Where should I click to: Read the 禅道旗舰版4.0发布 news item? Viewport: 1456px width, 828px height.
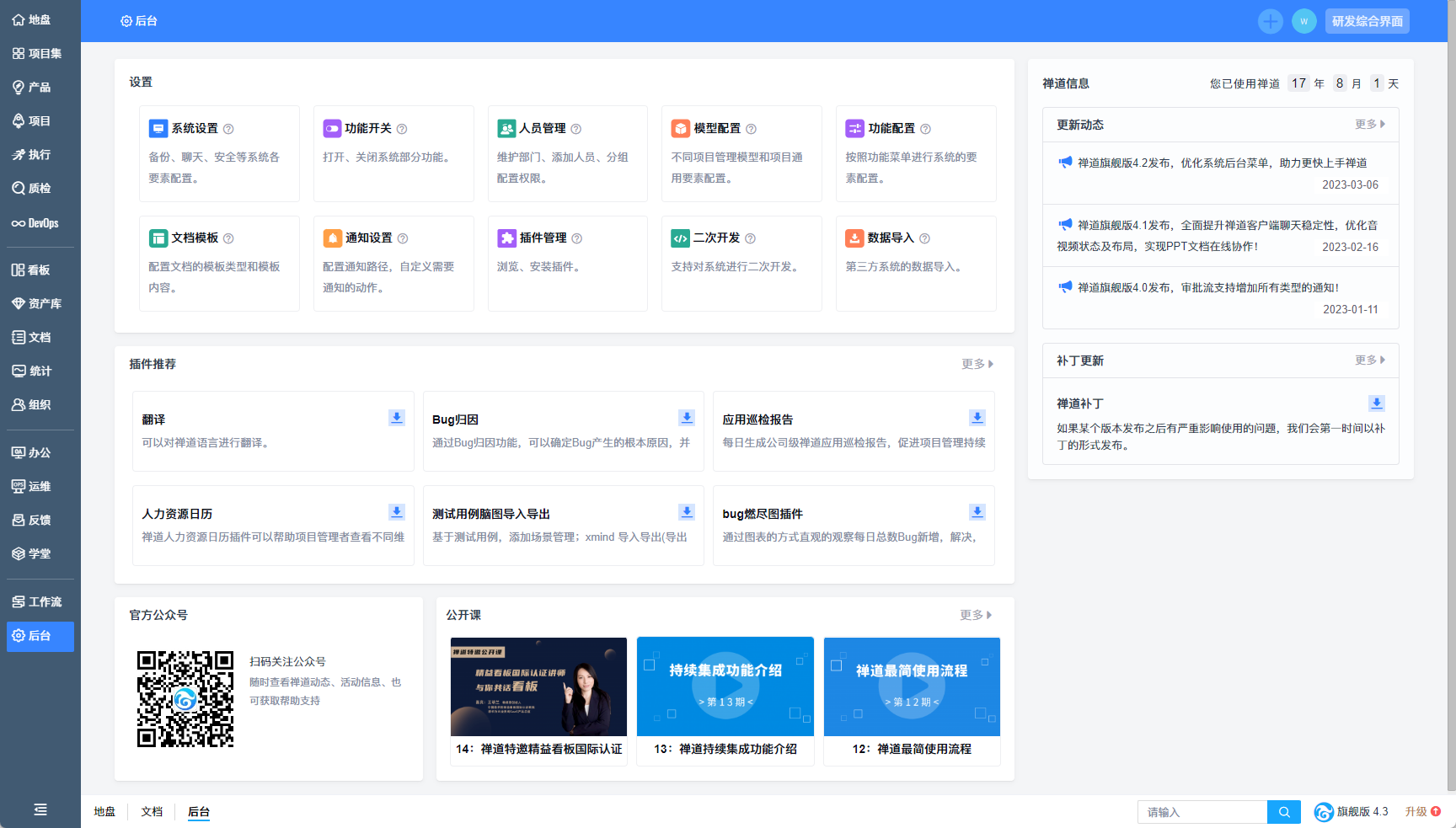1221,298
